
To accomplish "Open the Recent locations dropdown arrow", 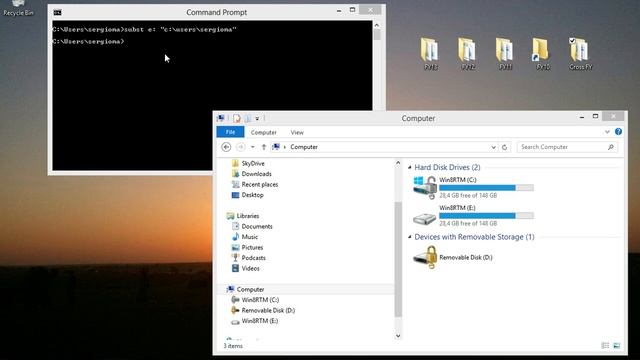I will click(x=253, y=147).
